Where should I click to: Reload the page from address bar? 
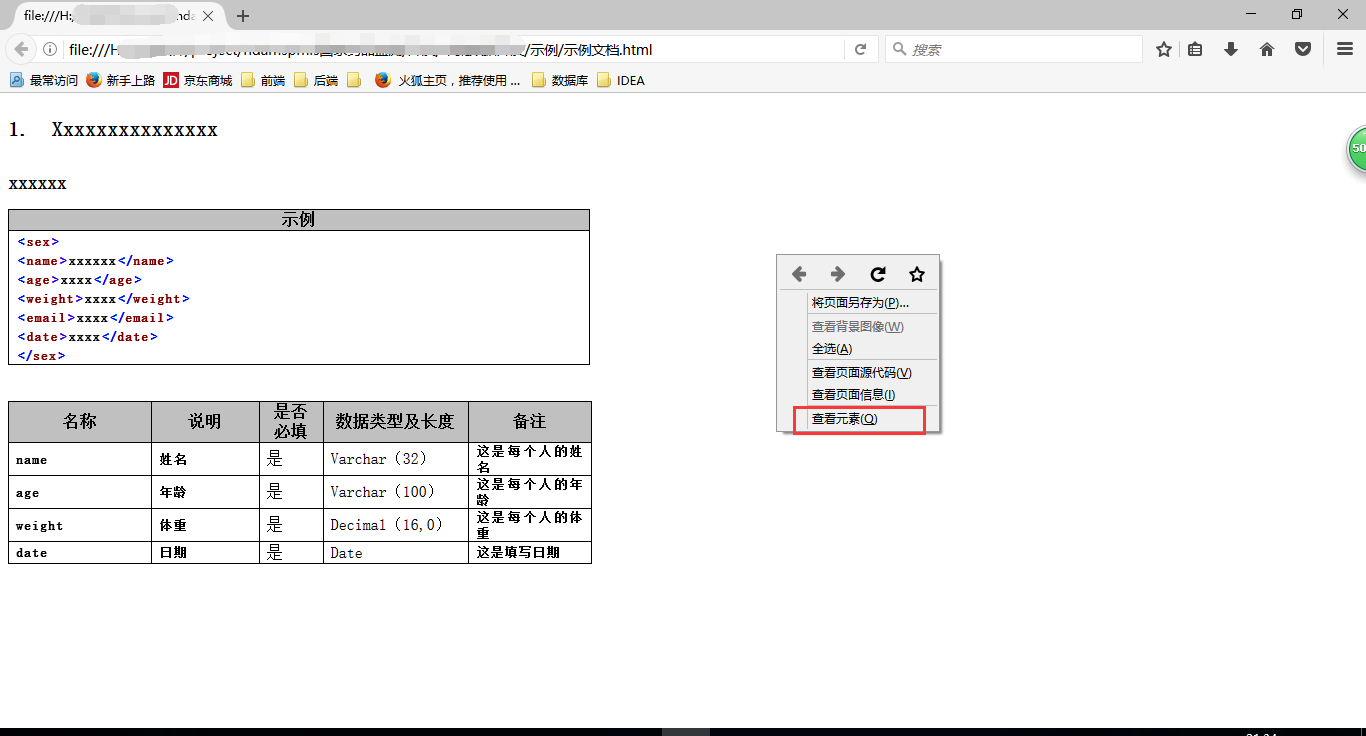coord(860,49)
